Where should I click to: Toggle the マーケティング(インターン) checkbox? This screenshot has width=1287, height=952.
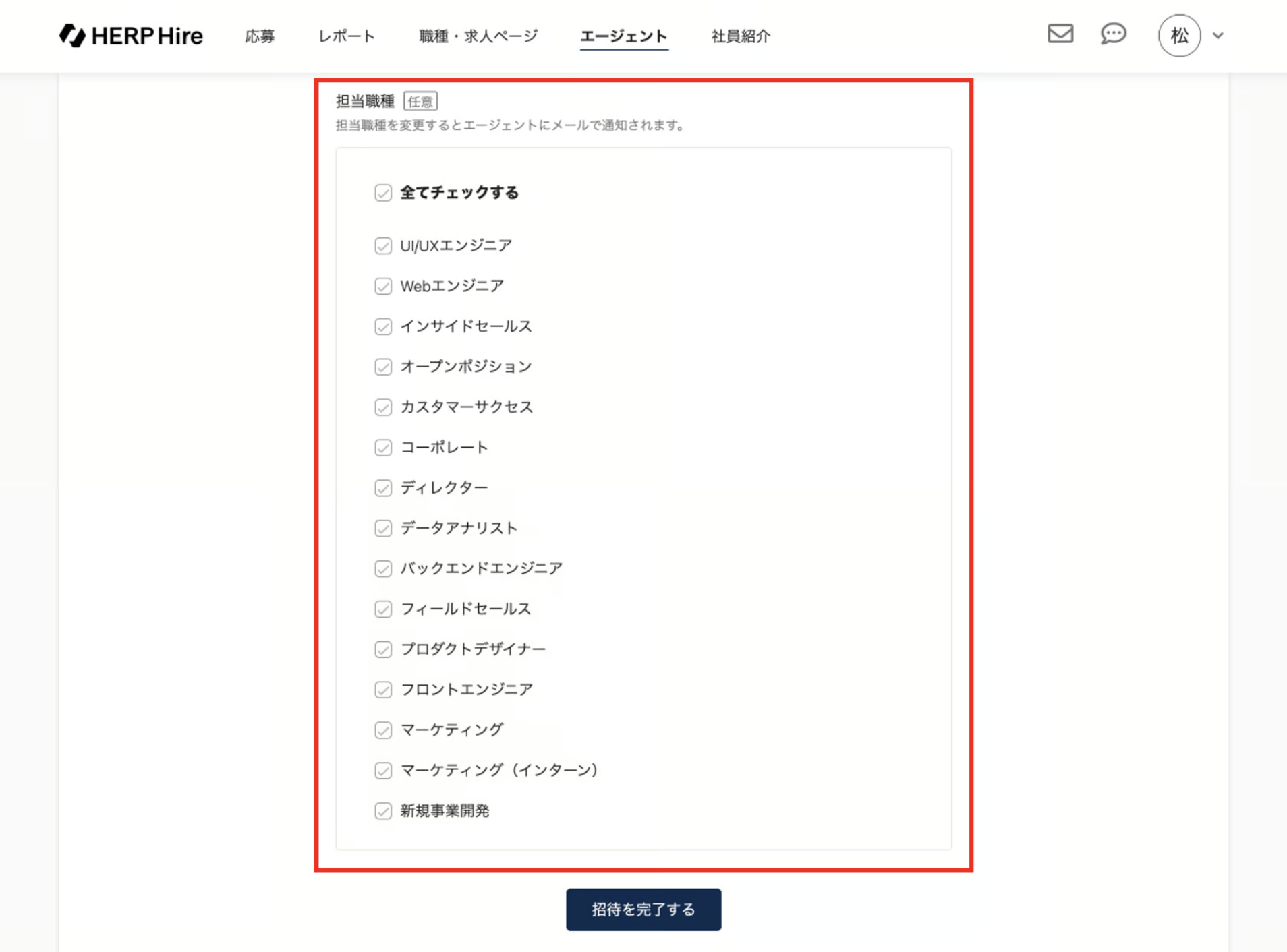coord(383,771)
